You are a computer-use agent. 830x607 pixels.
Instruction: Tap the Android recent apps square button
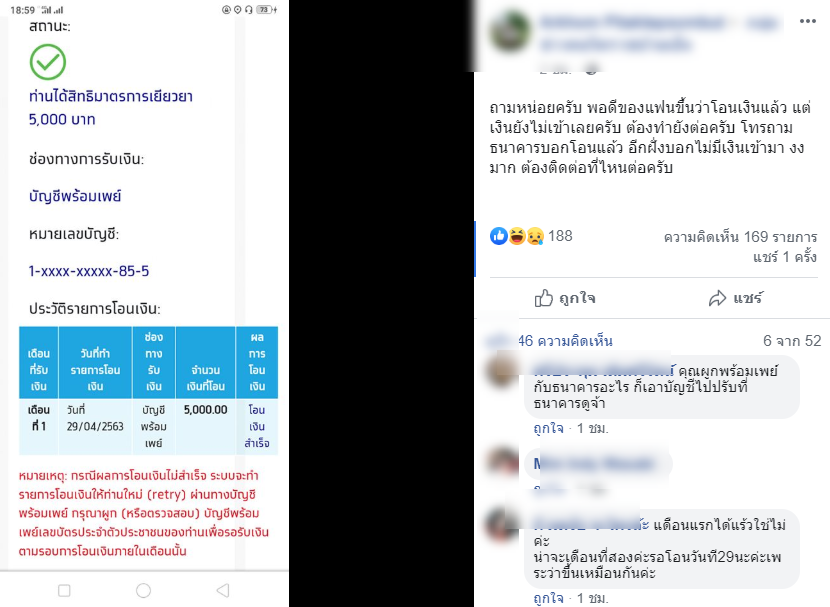64,590
